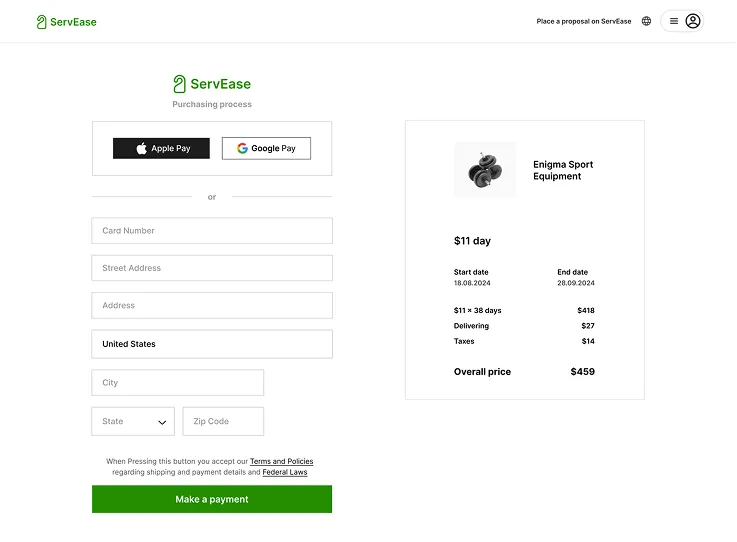The image size is (737, 542).
Task: Click the State dropdown chevron arrow
Action: pos(162,422)
